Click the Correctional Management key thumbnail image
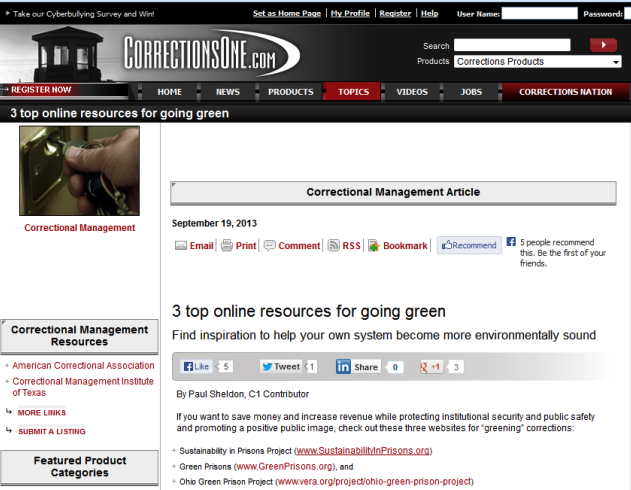Viewport: 631px width, 490px height. coord(80,171)
